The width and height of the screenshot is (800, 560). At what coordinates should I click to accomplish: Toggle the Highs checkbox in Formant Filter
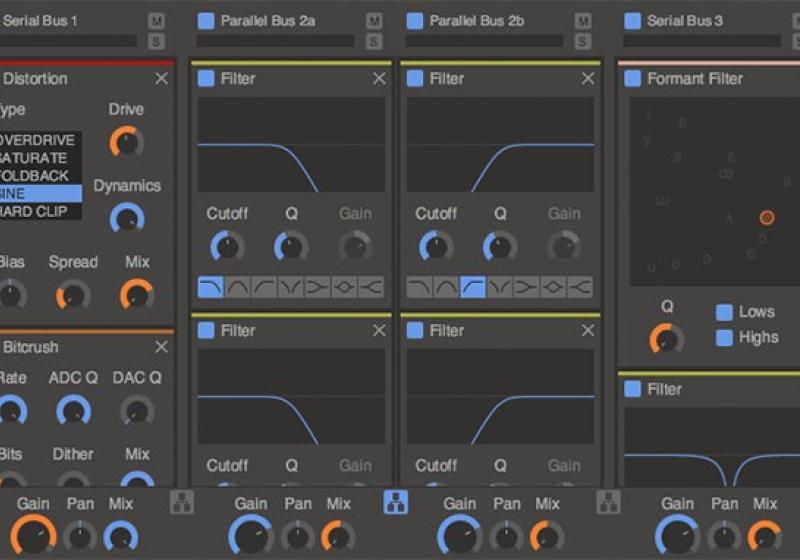click(x=724, y=338)
